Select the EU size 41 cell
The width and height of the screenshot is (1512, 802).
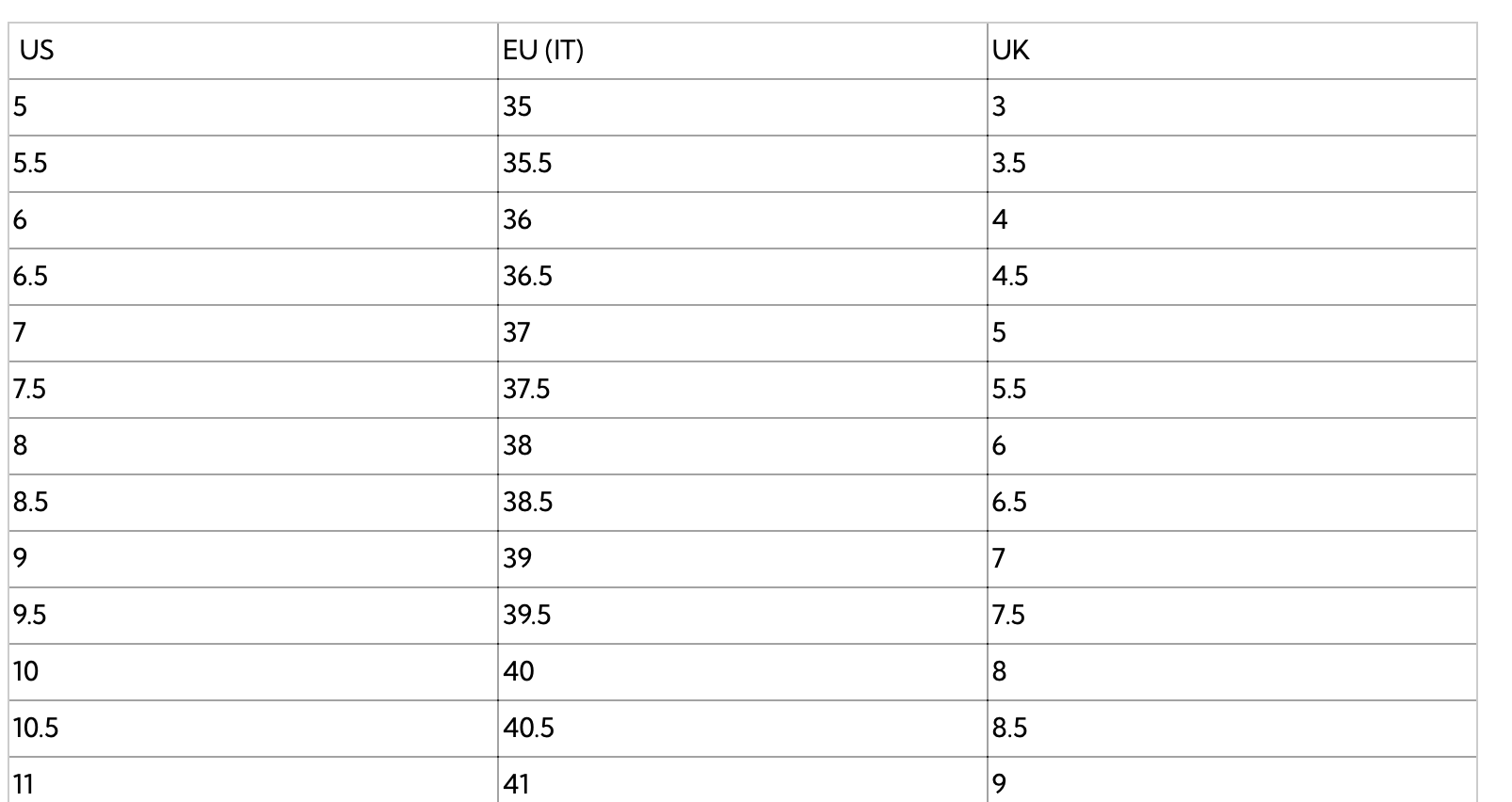point(517,783)
